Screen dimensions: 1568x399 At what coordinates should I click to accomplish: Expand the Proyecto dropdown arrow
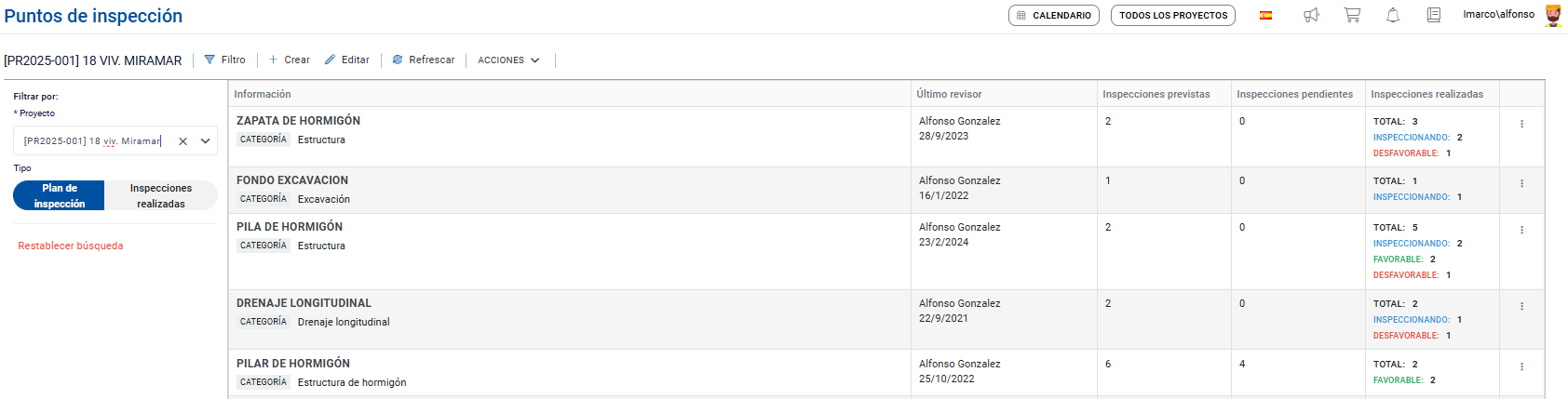[206, 141]
